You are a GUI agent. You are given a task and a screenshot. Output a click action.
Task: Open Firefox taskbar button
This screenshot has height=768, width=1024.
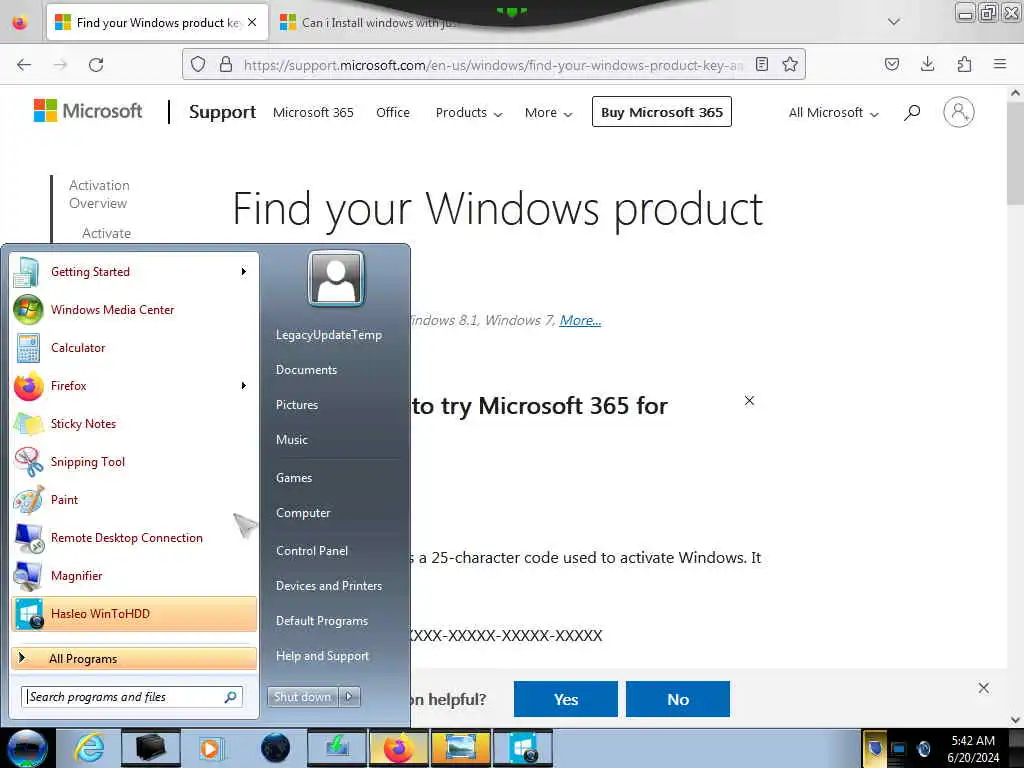pos(398,748)
